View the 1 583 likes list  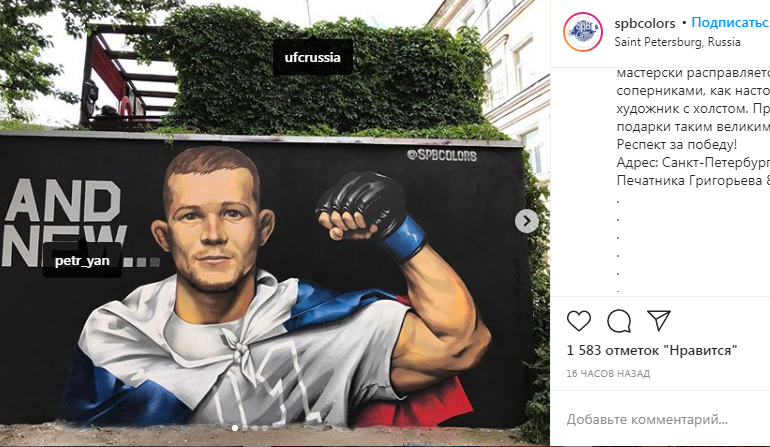pos(652,350)
